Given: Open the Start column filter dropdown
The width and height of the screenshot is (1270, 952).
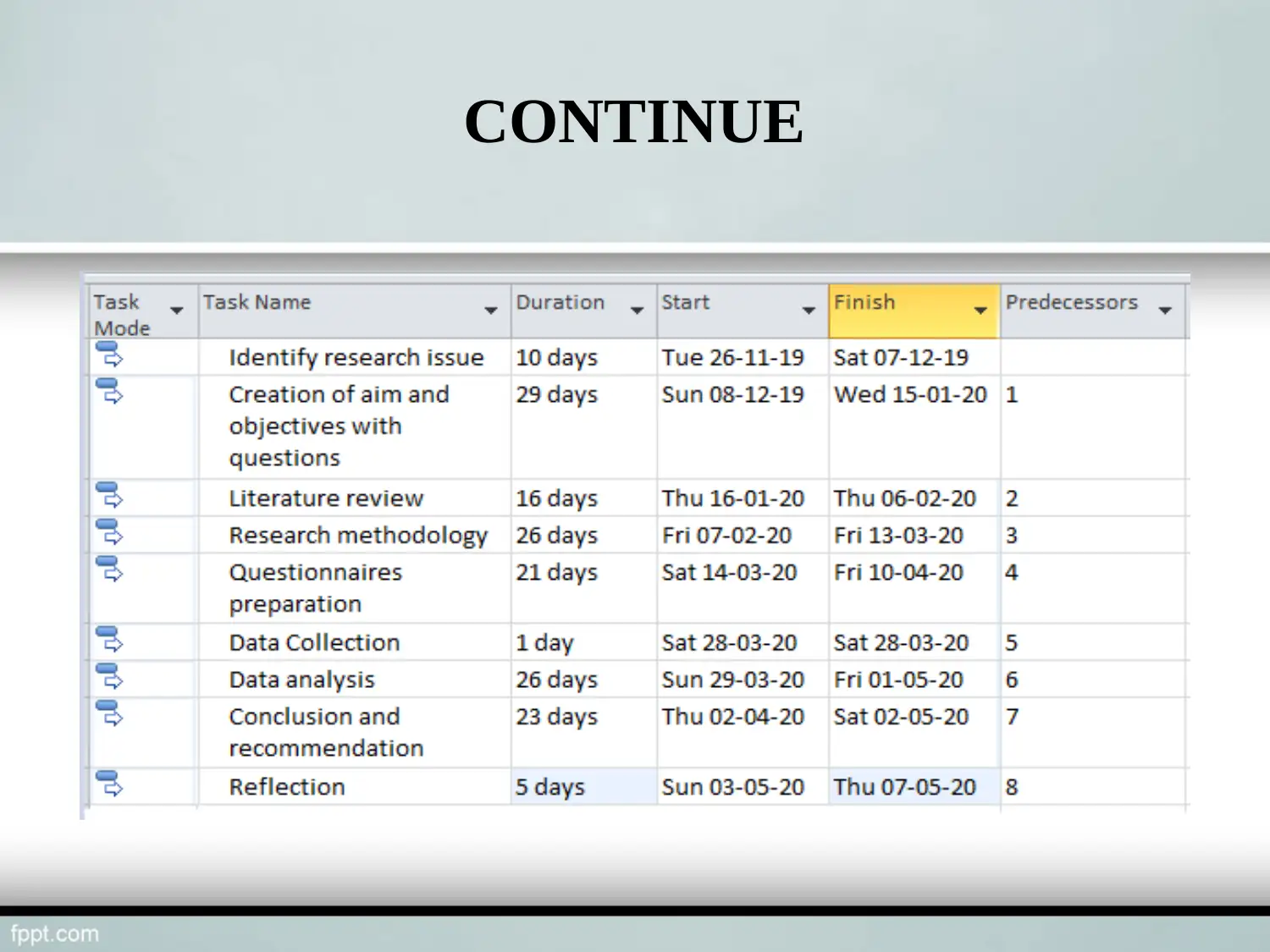Looking at the screenshot, I should point(809,311).
